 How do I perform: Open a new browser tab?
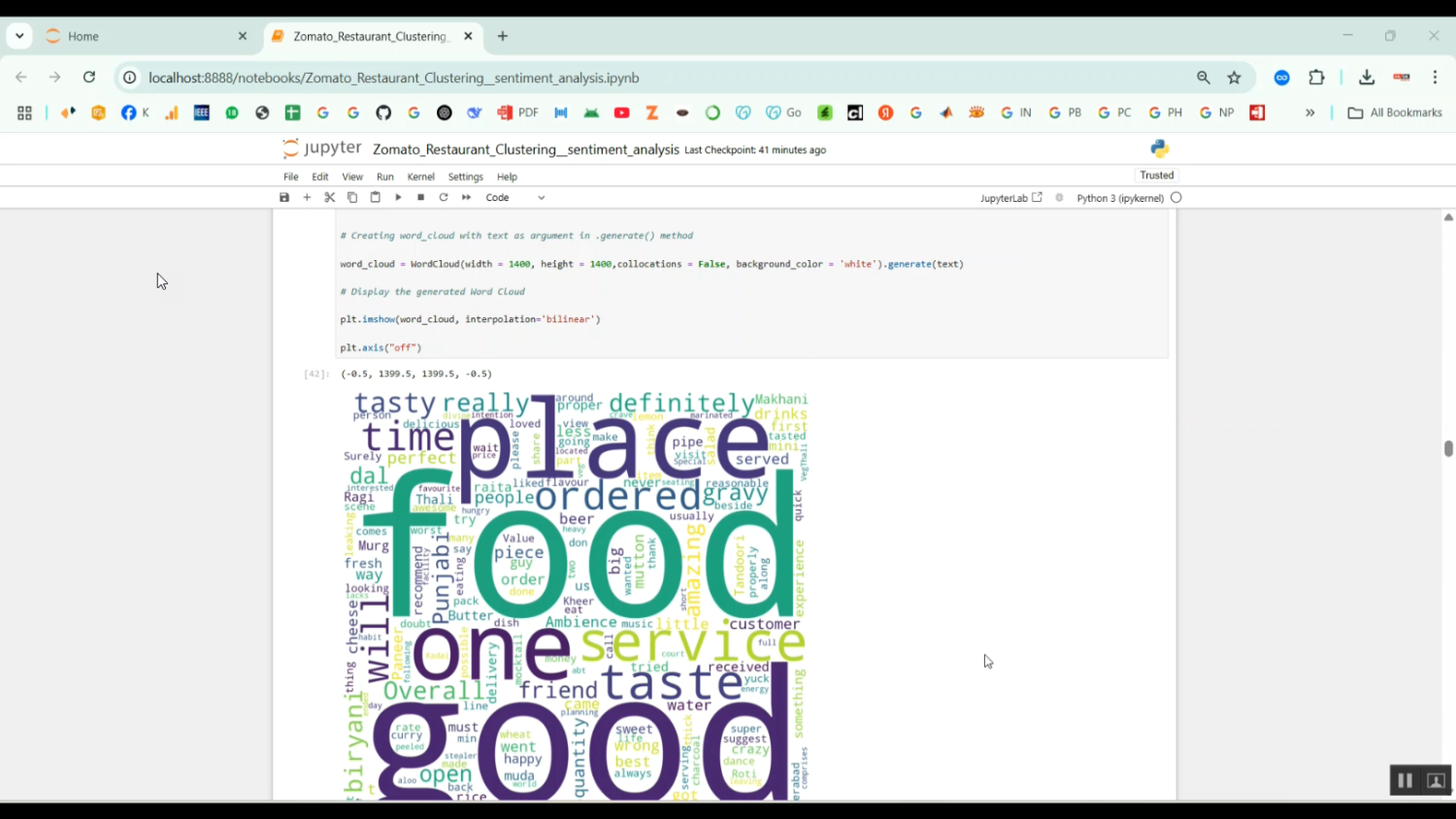(x=503, y=36)
